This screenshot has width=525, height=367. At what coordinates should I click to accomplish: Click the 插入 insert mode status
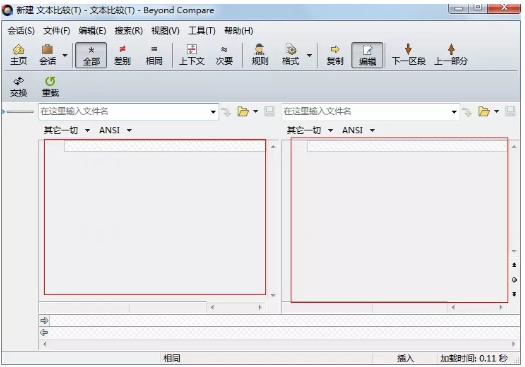[x=405, y=358]
